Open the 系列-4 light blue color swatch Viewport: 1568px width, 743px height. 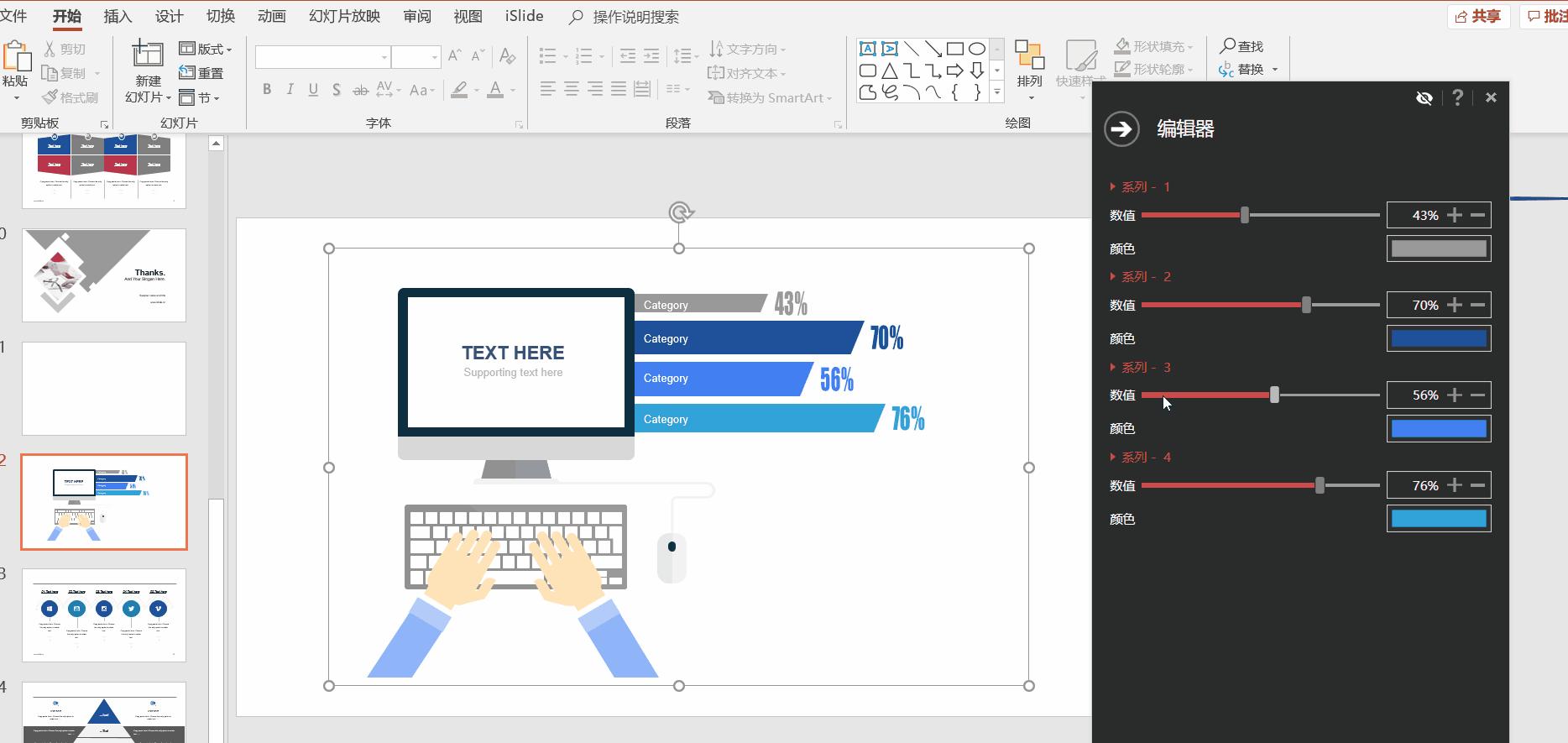pos(1439,519)
